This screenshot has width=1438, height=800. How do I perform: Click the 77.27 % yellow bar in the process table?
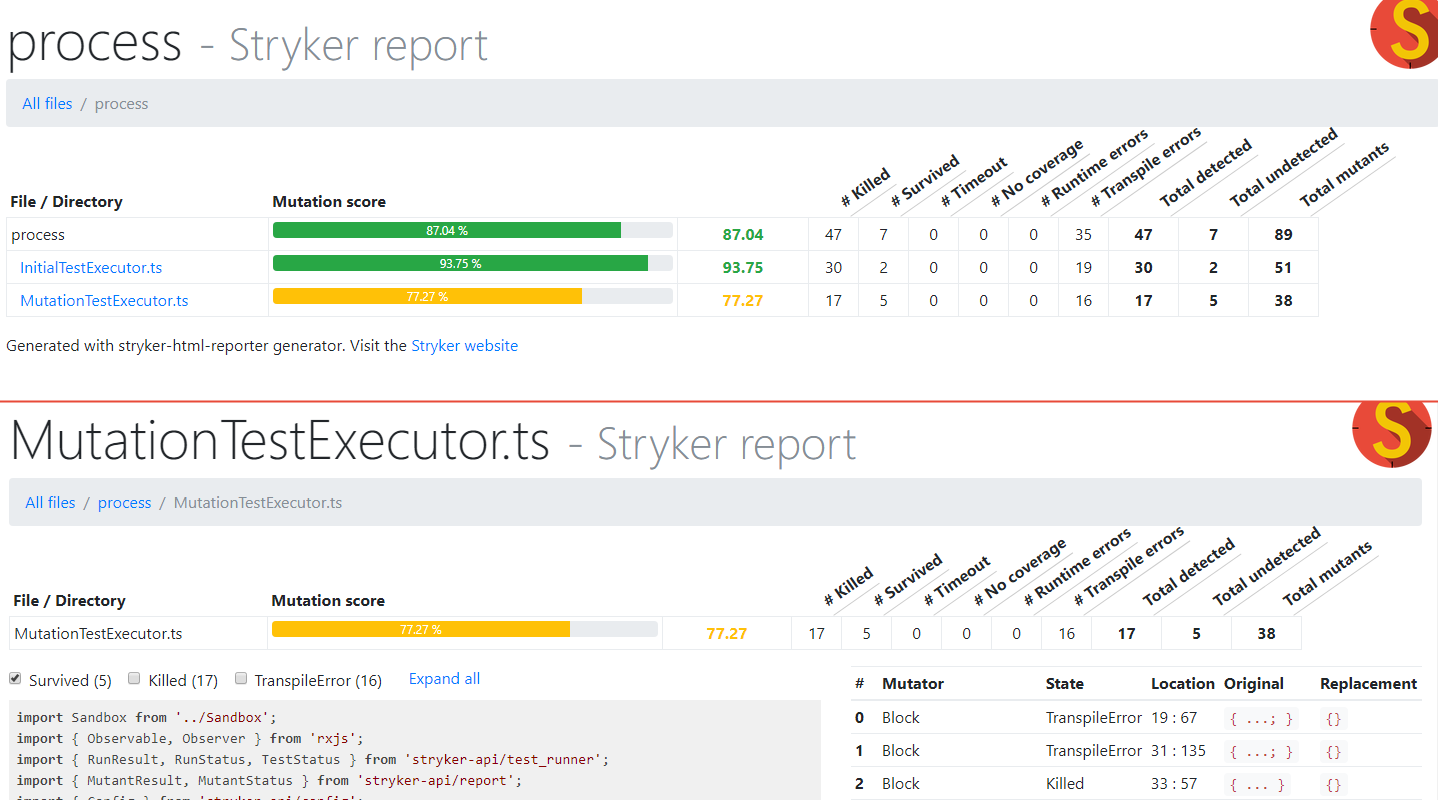[x=427, y=296]
